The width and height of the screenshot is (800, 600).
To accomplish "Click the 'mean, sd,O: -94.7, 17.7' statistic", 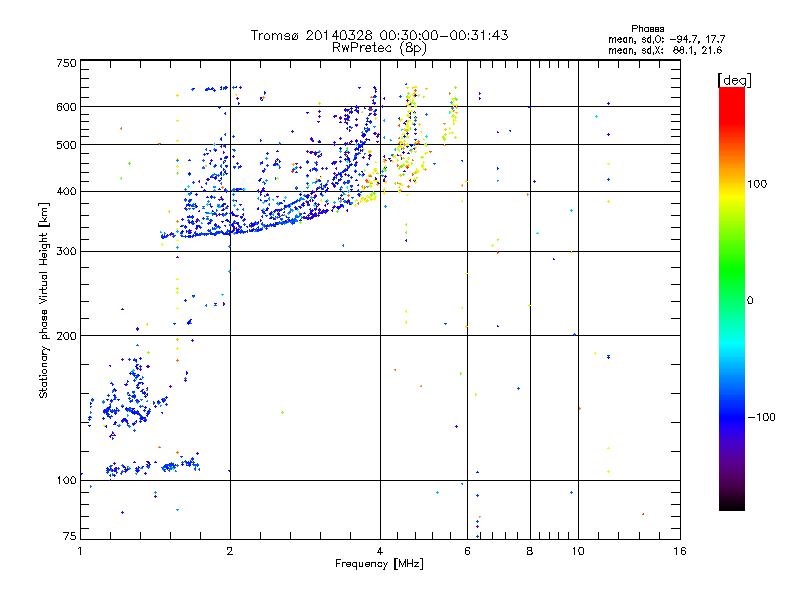I will click(666, 39).
